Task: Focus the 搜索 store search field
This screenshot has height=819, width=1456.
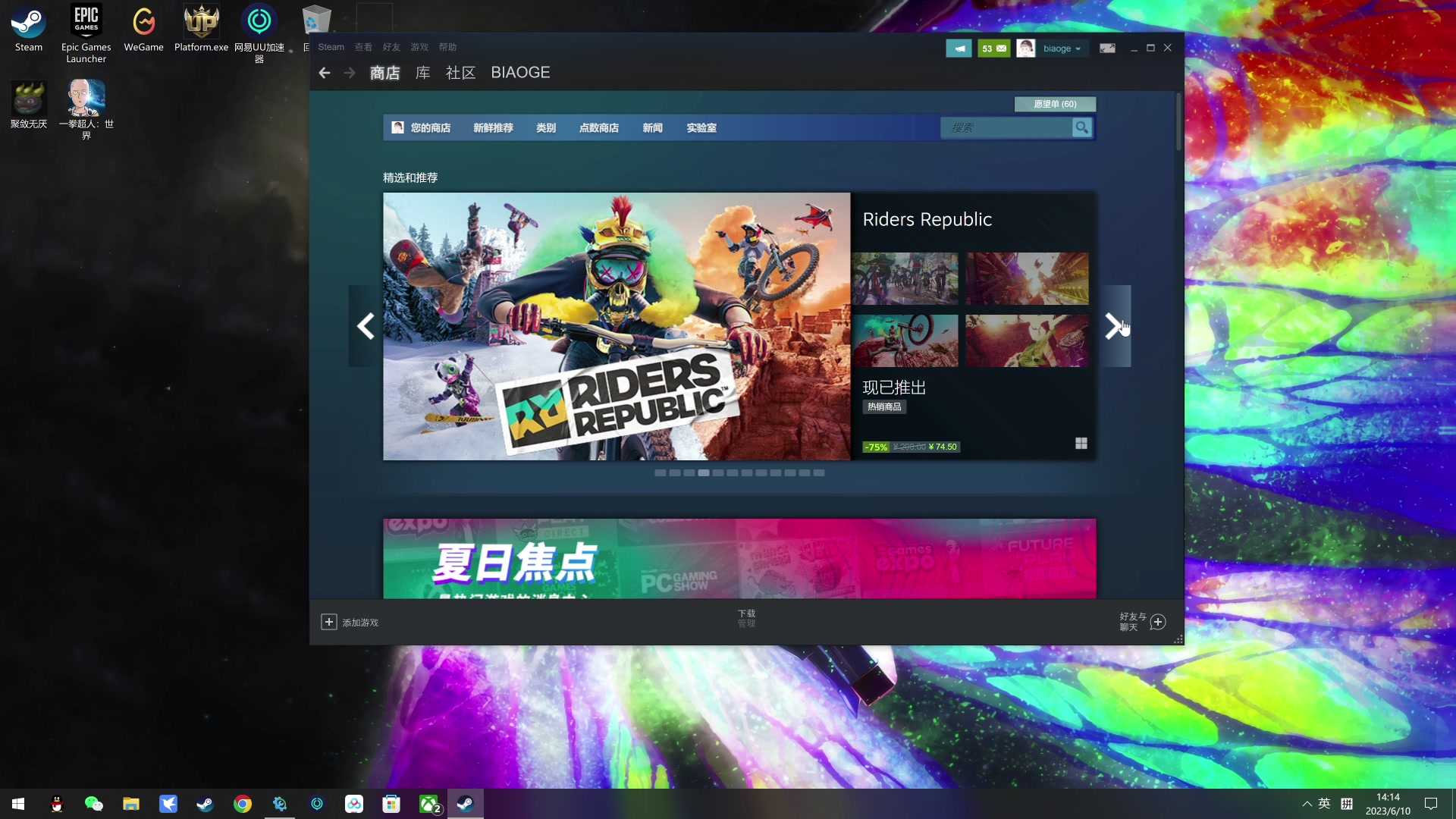Action: (x=1006, y=127)
